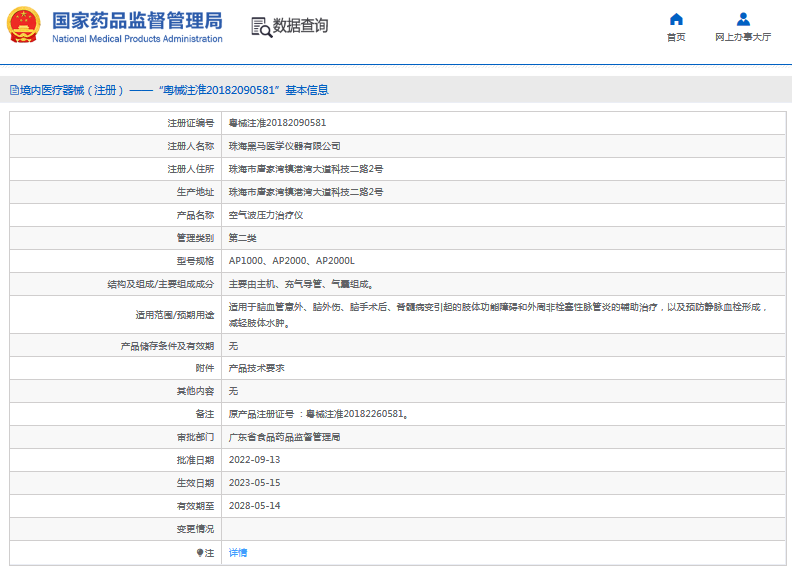Click the 数据查询 label
This screenshot has height=574, width=792.
(301, 25)
